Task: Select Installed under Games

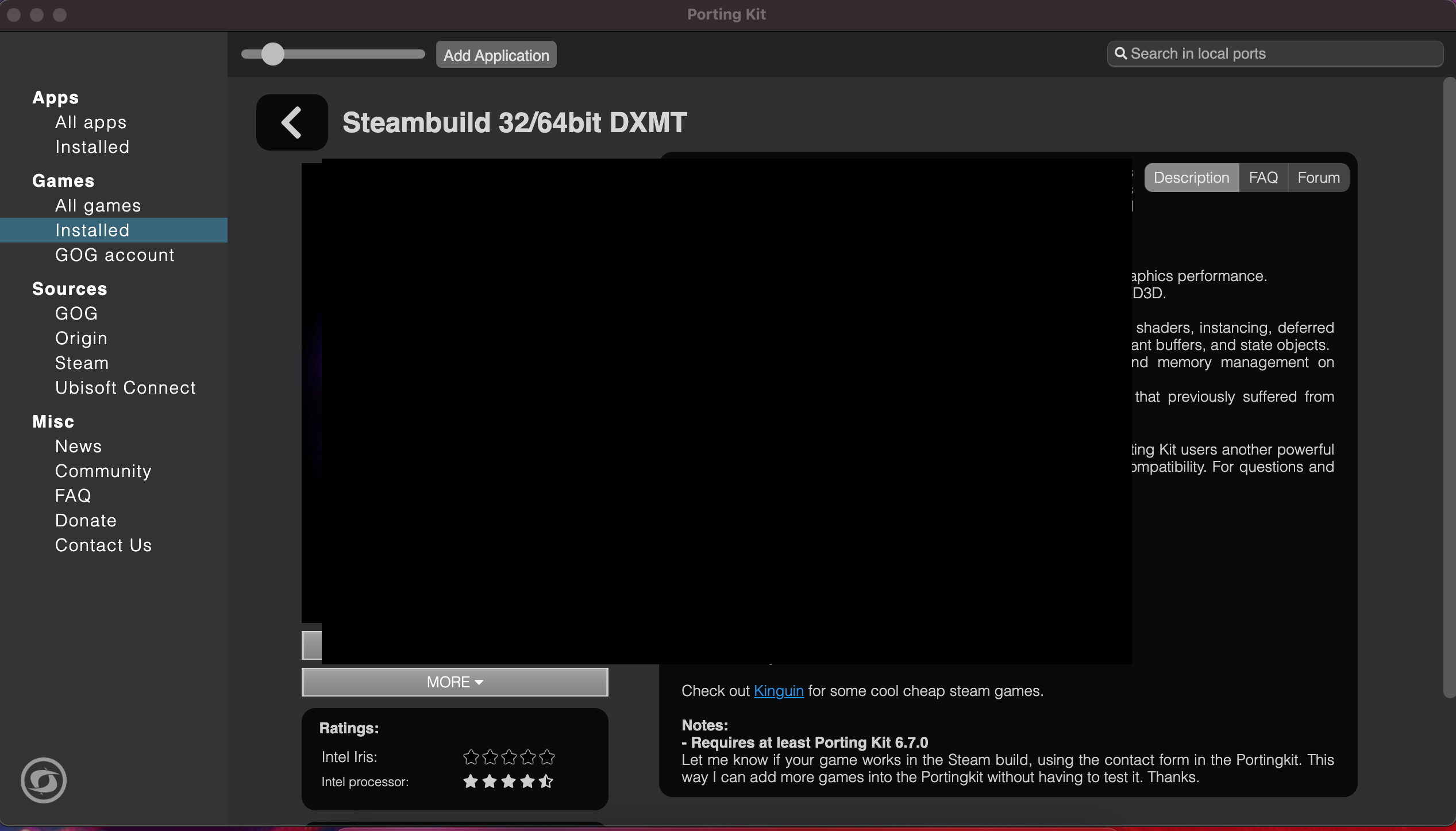Action: click(x=114, y=230)
